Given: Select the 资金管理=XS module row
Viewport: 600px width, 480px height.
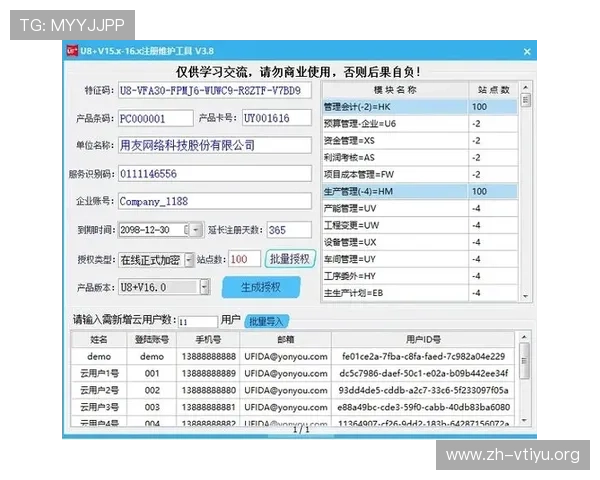Looking at the screenshot, I should (420, 140).
